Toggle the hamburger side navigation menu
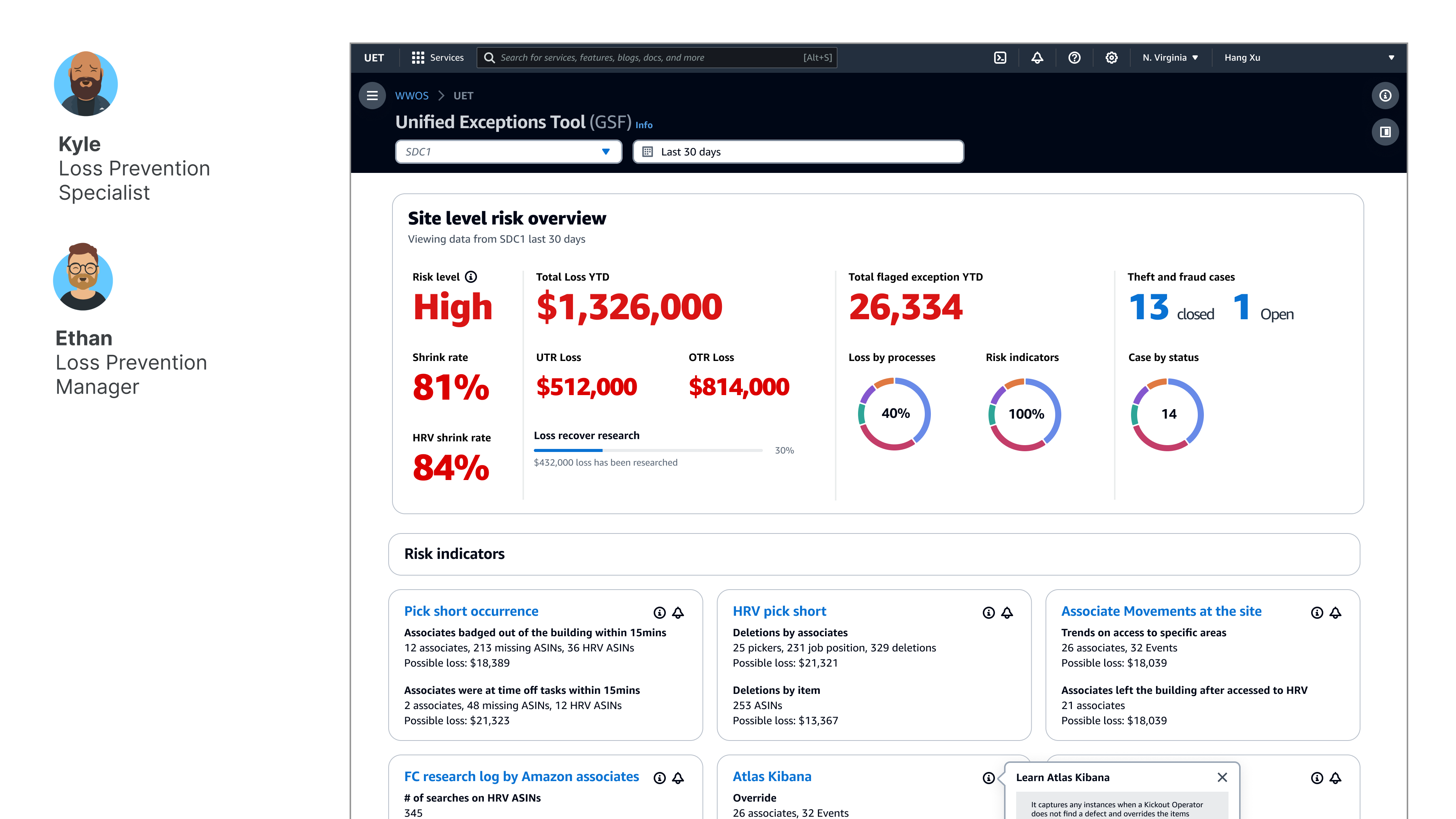Viewport: 1456px width, 819px height. pyautogui.click(x=372, y=96)
